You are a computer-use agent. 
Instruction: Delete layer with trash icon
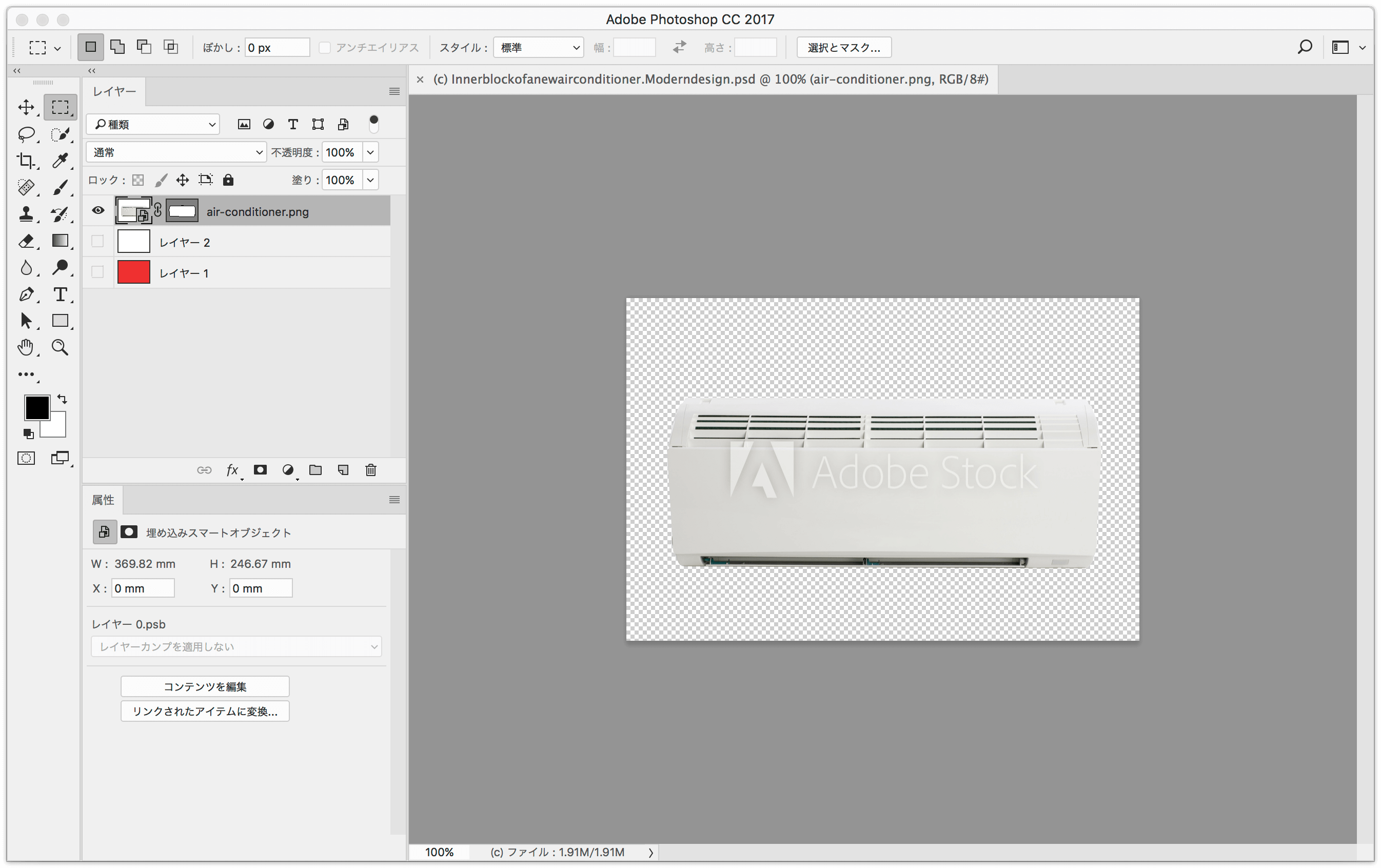click(x=371, y=470)
